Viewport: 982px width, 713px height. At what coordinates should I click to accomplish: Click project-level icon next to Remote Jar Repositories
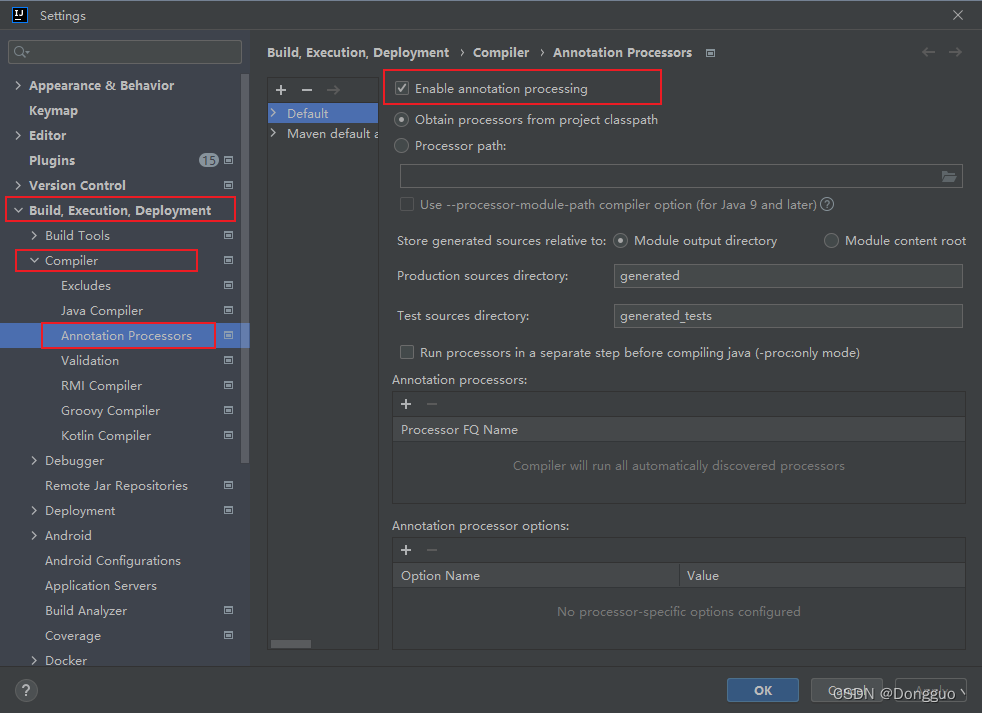pyautogui.click(x=229, y=486)
